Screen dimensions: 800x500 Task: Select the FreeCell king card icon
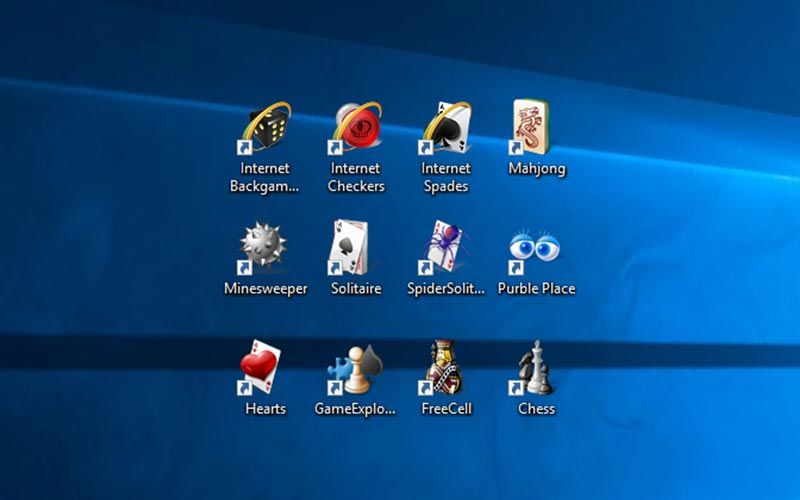coord(442,368)
